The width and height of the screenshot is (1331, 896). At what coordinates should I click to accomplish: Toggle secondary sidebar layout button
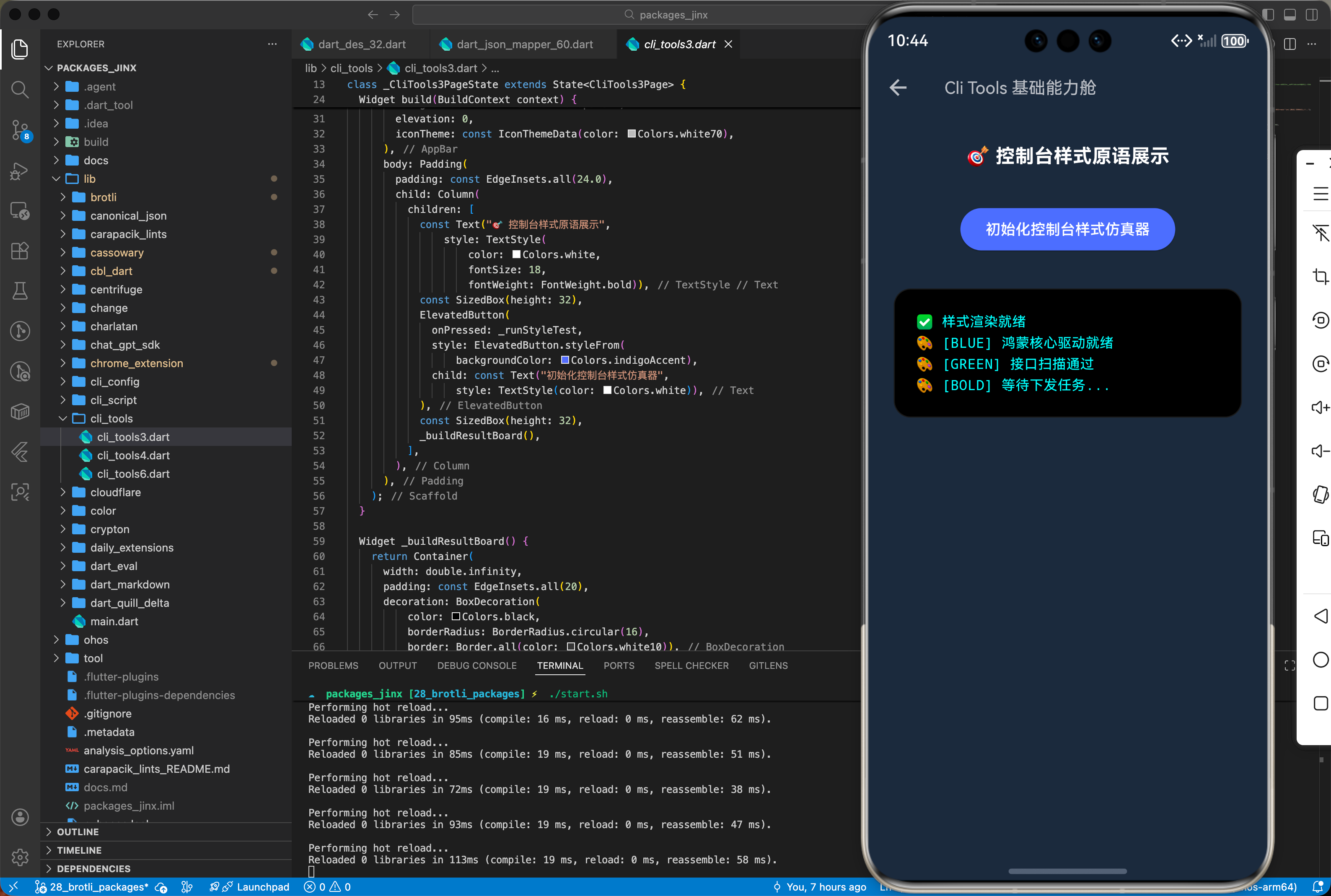1312,15
